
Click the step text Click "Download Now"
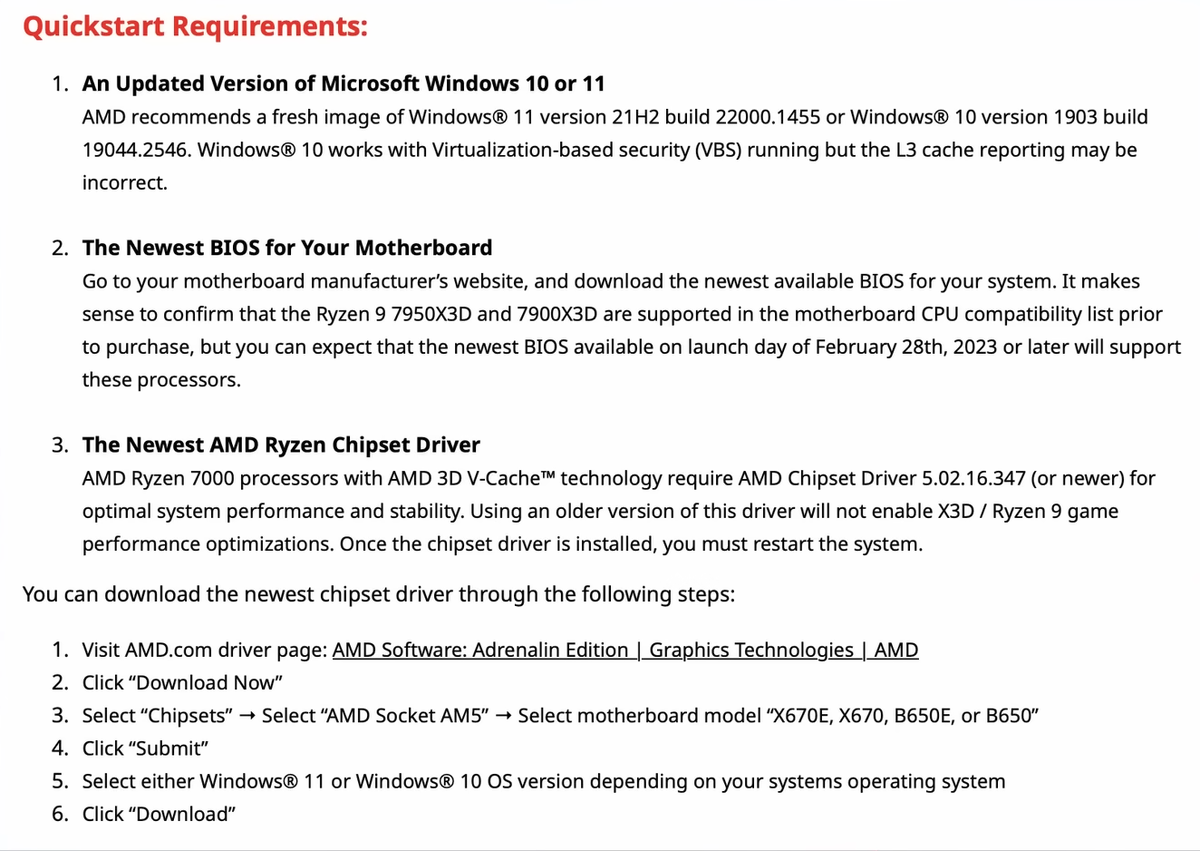[184, 683]
